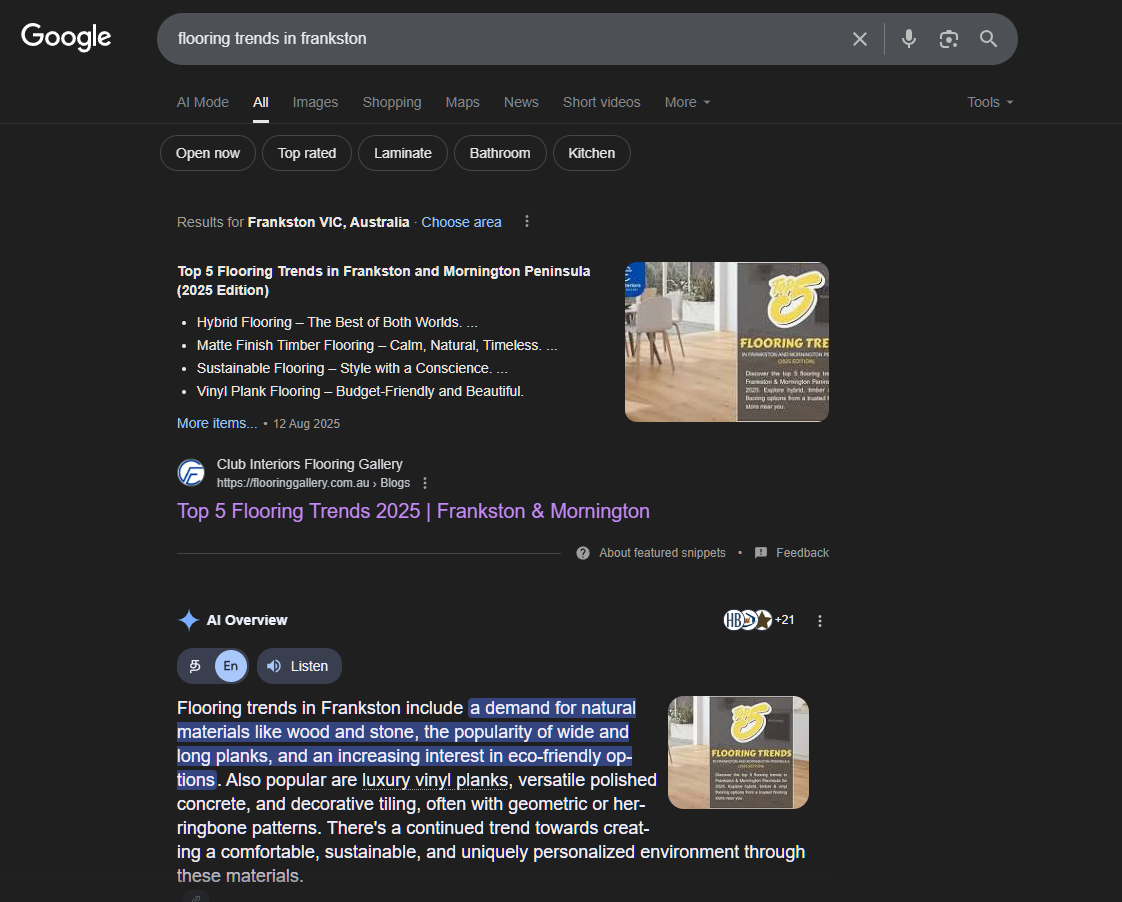Image resolution: width=1122 pixels, height=902 pixels.
Task: Apply the Kitchen filter chip
Action: point(591,153)
